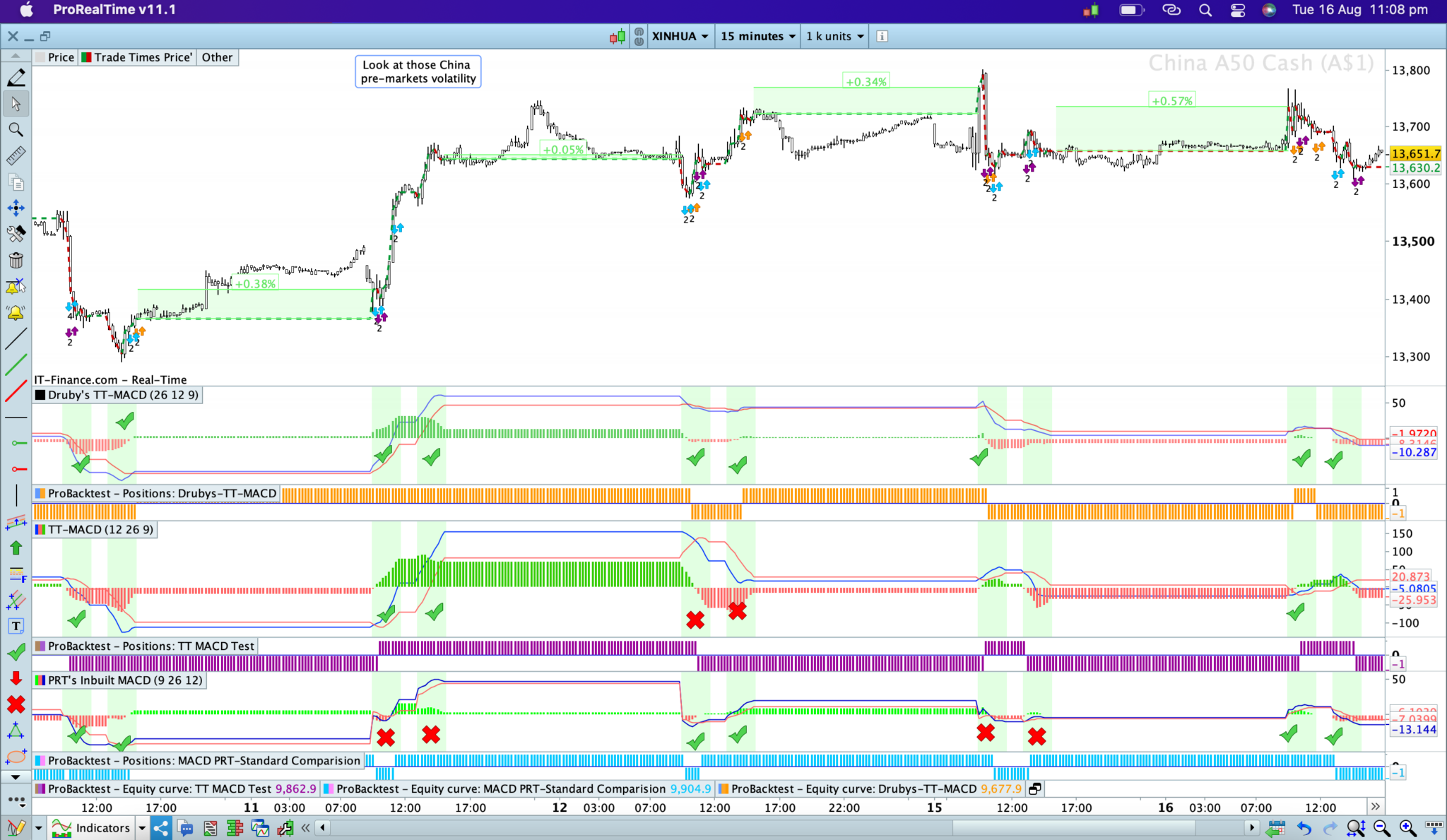This screenshot has width=1447, height=840.
Task: Open the calendar go-to-date icon
Action: pyautogui.click(x=1276, y=828)
